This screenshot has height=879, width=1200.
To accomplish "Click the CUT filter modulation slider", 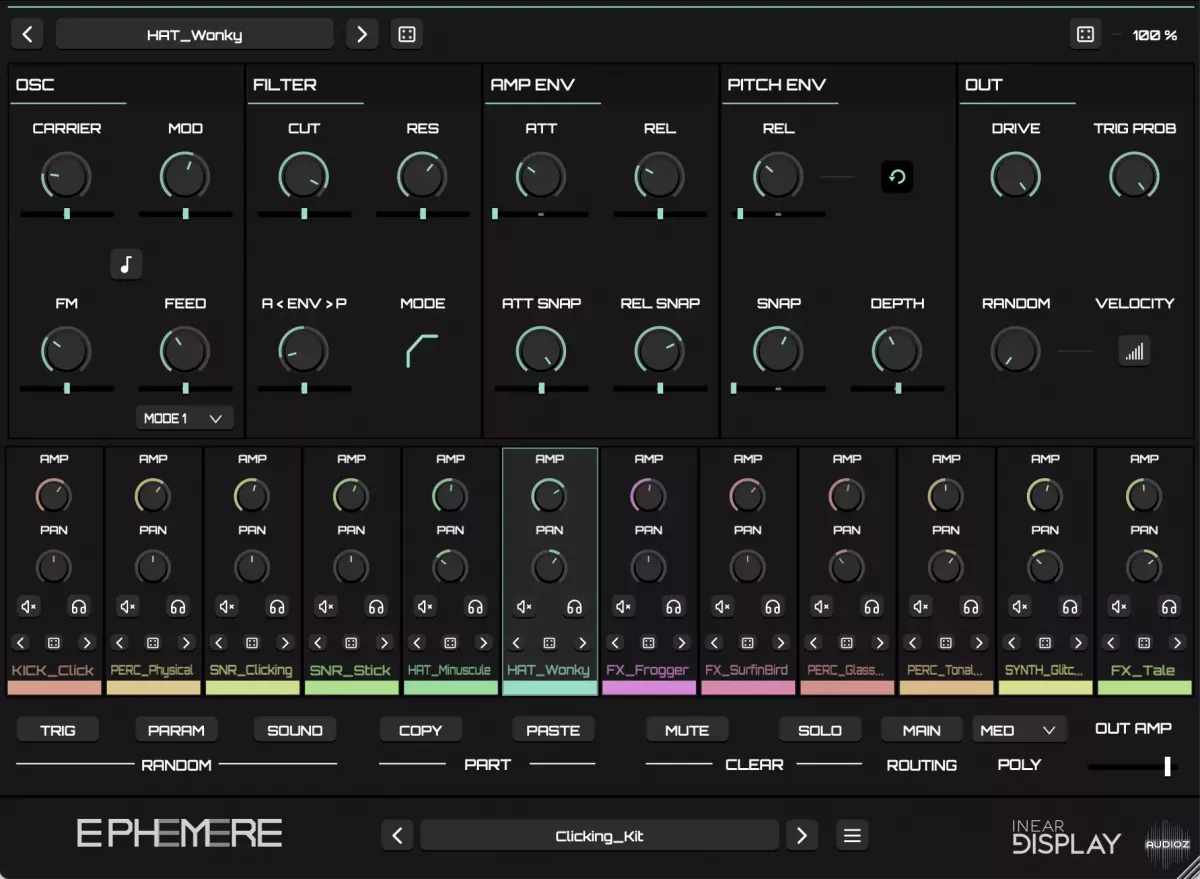I will point(304,213).
